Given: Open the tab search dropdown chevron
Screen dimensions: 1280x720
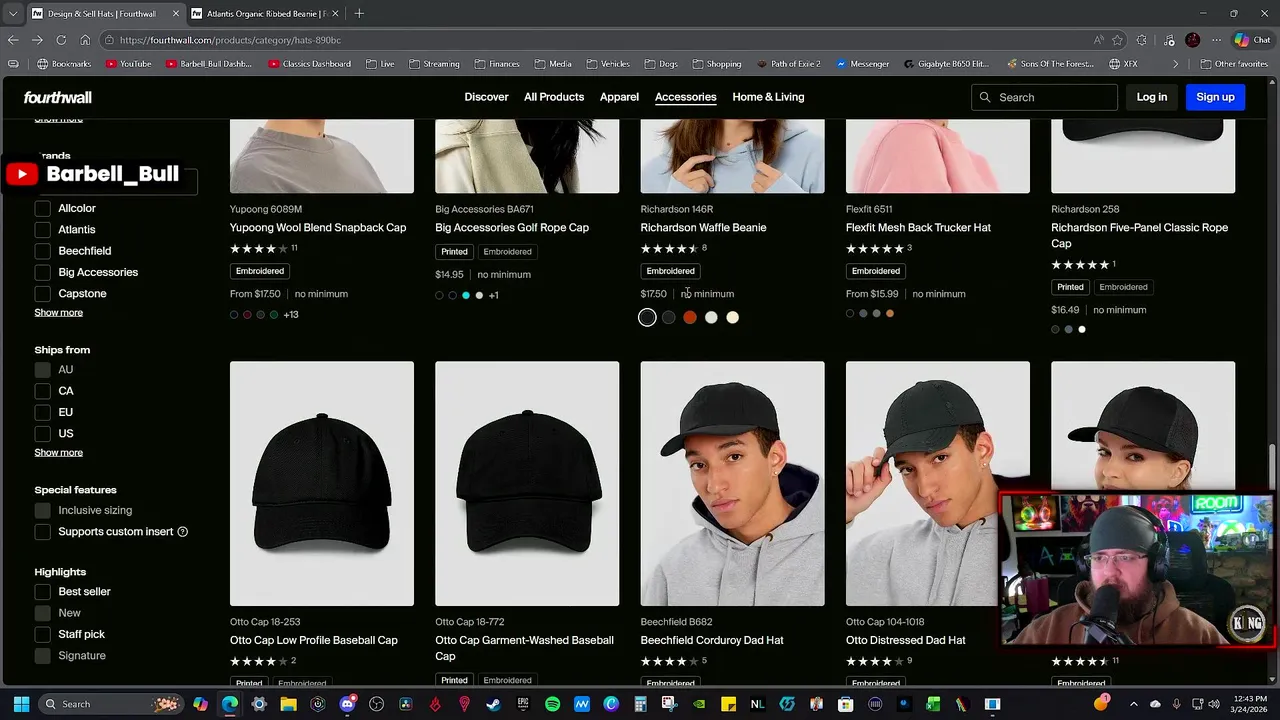Looking at the screenshot, I should point(13,14).
